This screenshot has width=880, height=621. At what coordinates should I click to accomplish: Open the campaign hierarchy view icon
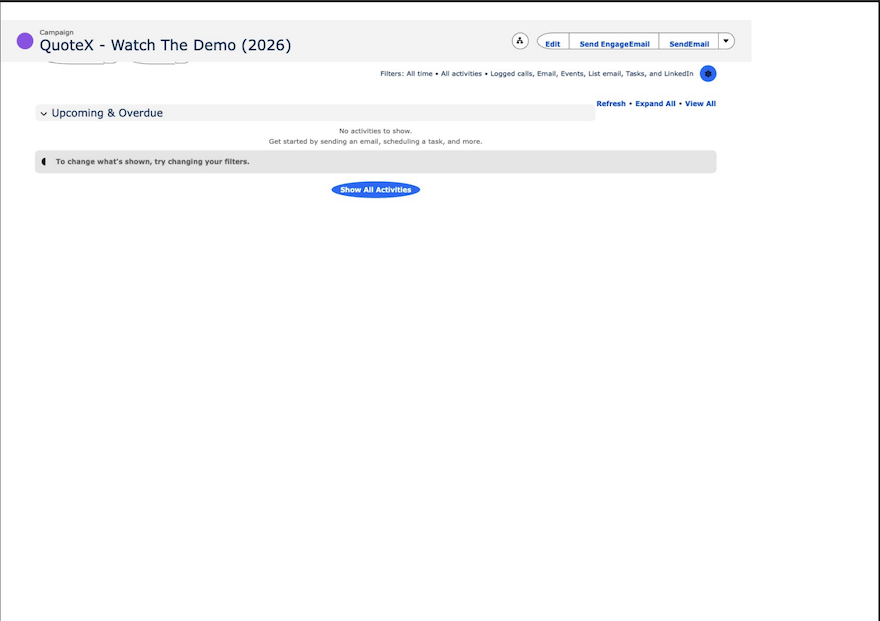pyautogui.click(x=520, y=41)
